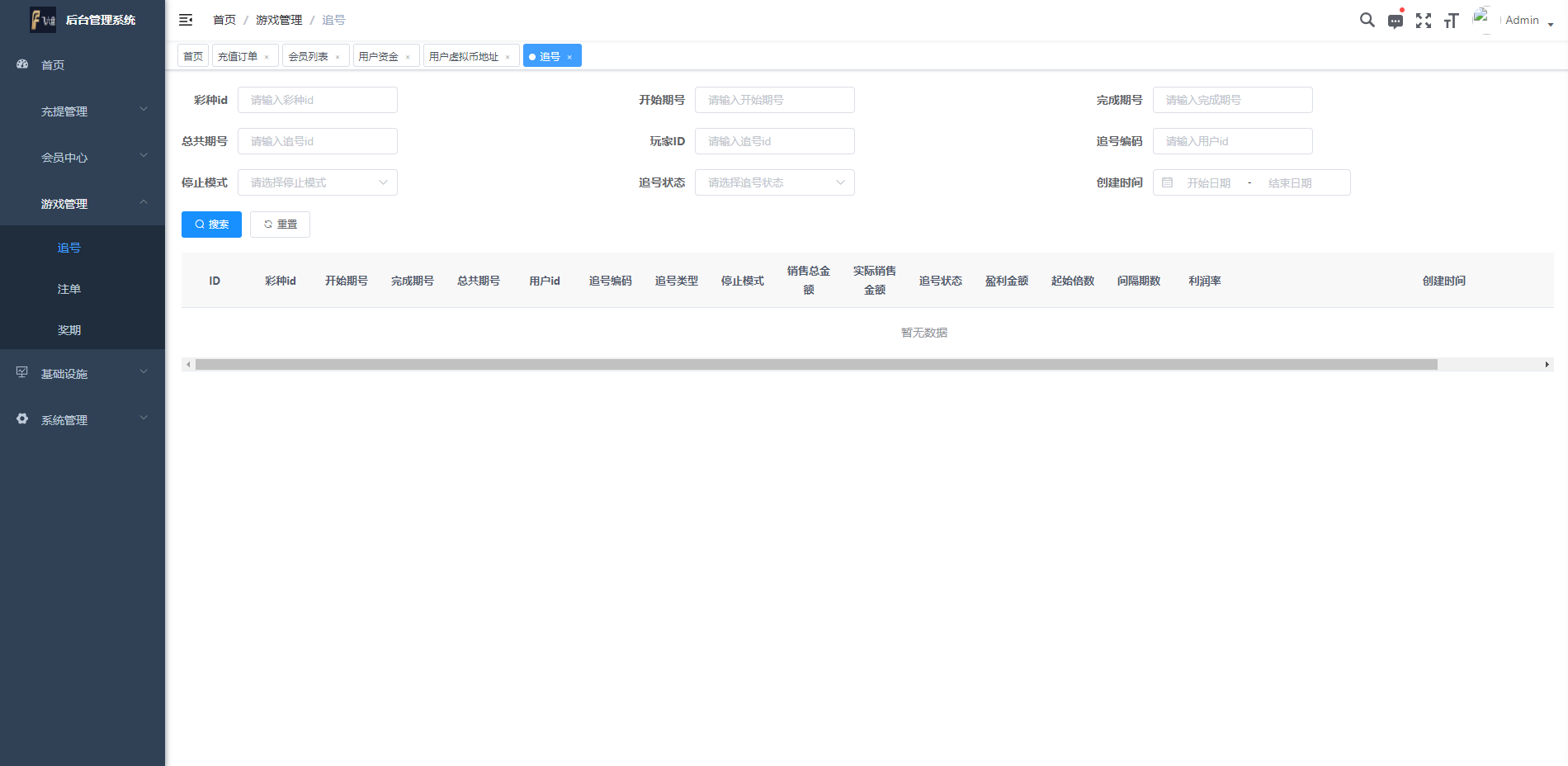
Task: Expand the 系统管理 sidebar menu
Action: (83, 420)
